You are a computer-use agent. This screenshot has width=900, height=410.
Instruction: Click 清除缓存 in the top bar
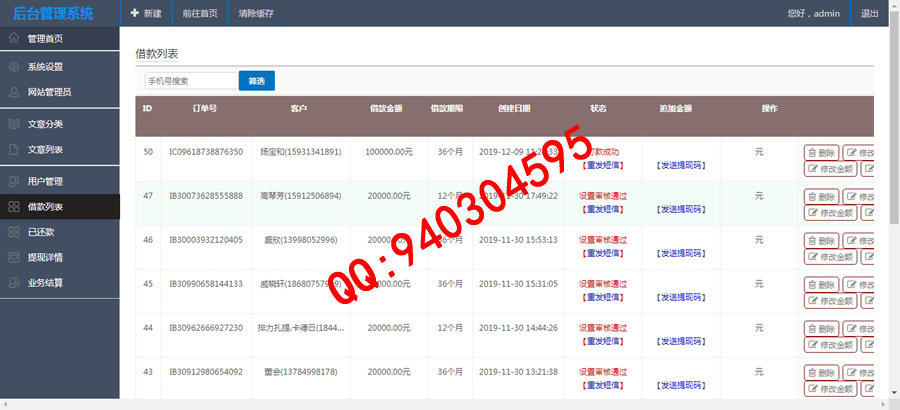coord(257,14)
